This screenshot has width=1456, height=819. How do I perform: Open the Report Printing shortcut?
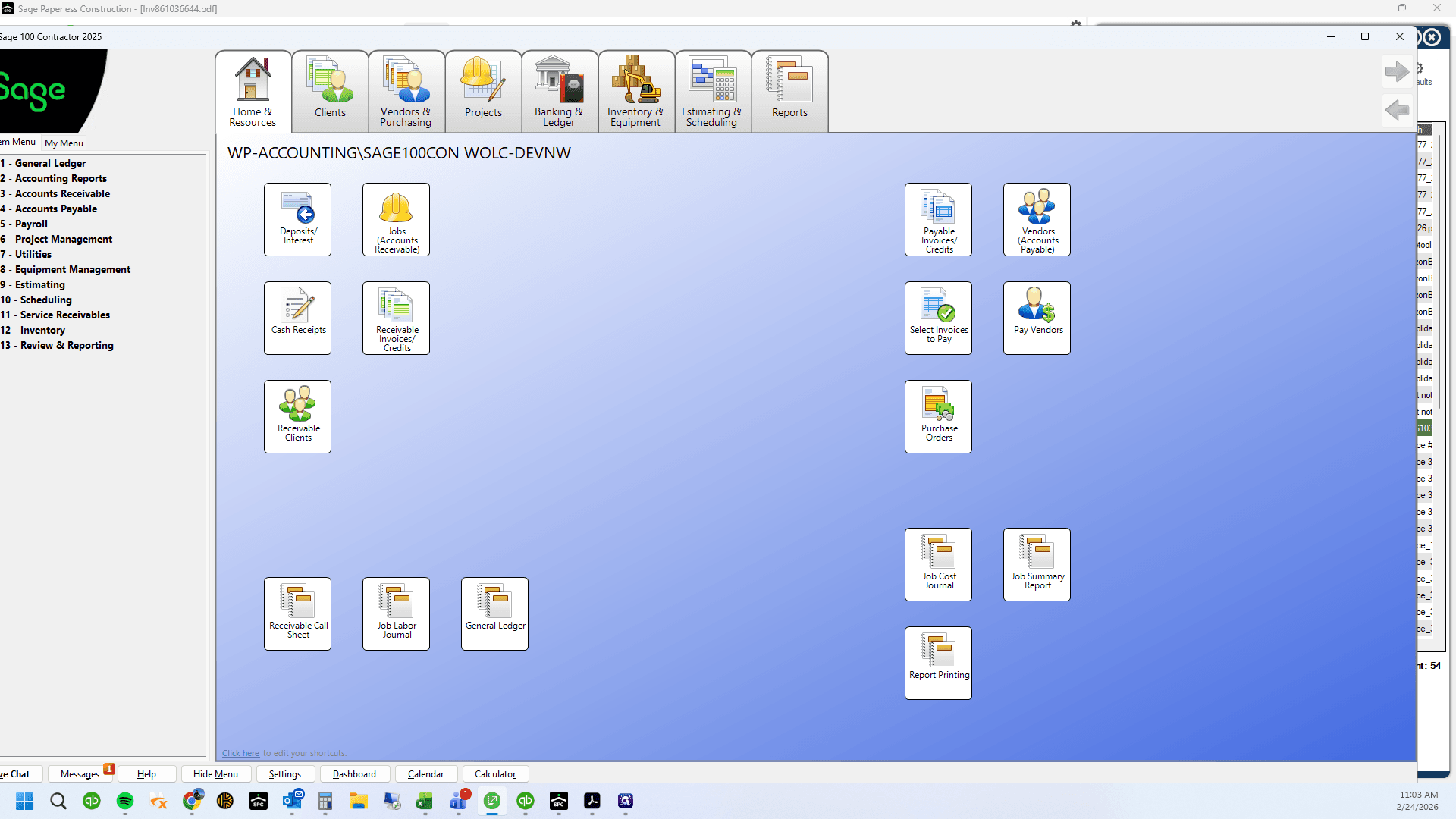tap(938, 663)
